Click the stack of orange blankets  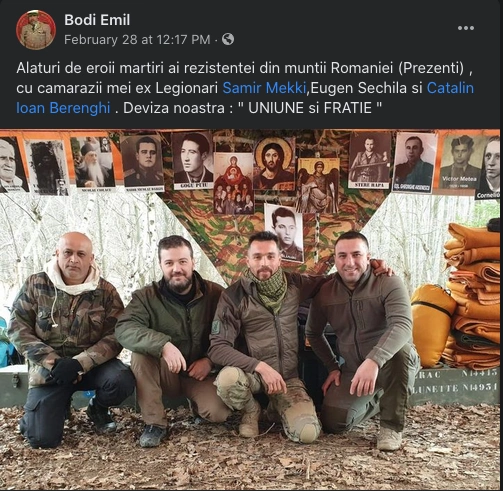coord(473,295)
